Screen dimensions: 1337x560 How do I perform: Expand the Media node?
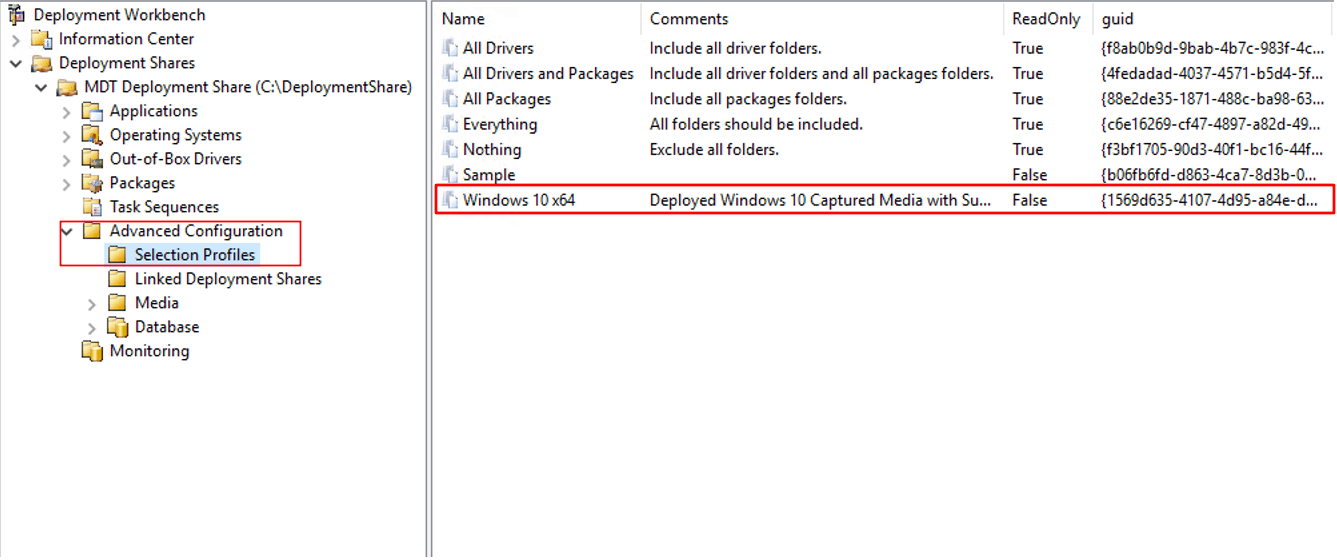point(92,303)
